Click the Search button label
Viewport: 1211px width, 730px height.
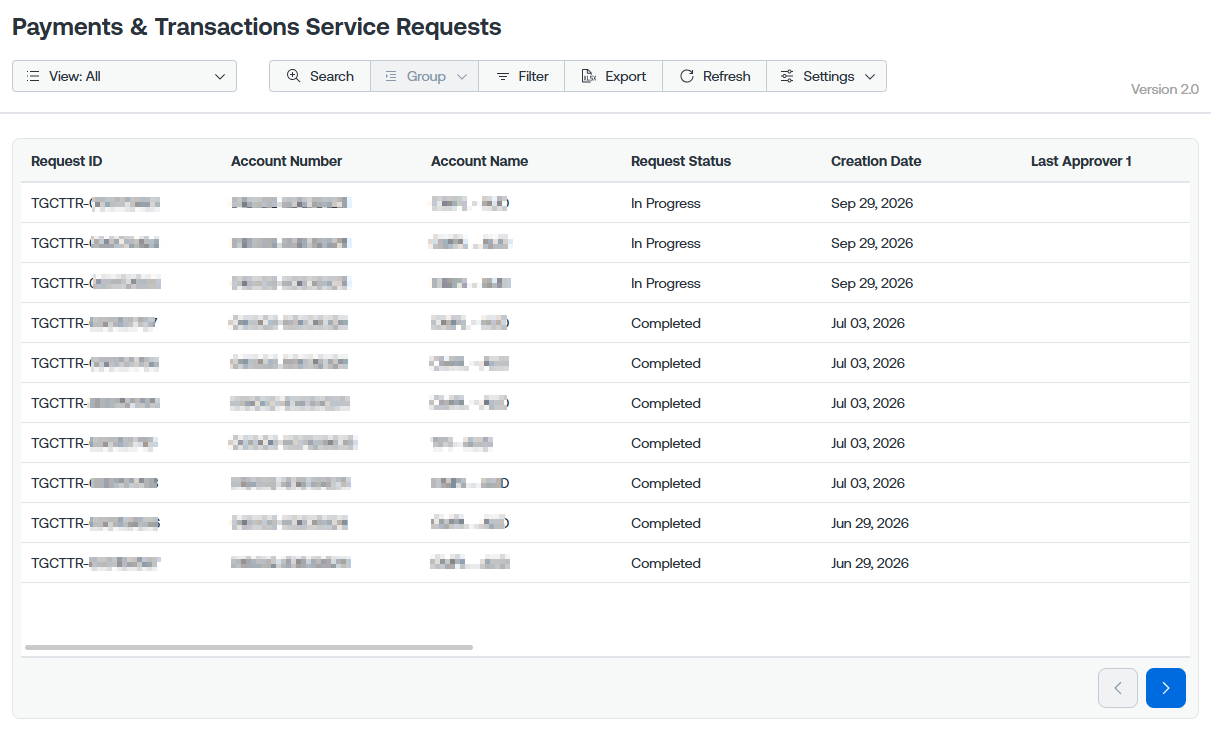[332, 76]
